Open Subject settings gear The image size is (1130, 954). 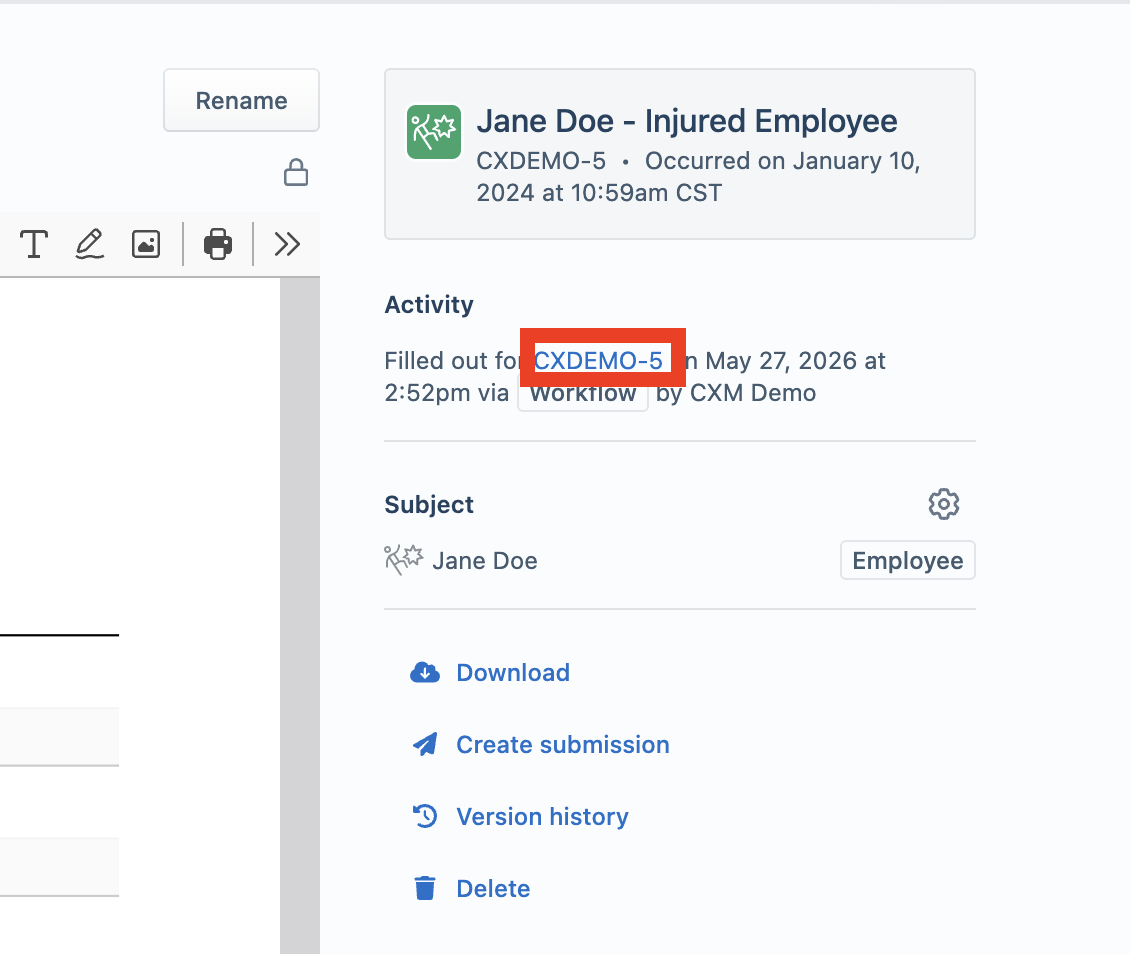pos(943,504)
